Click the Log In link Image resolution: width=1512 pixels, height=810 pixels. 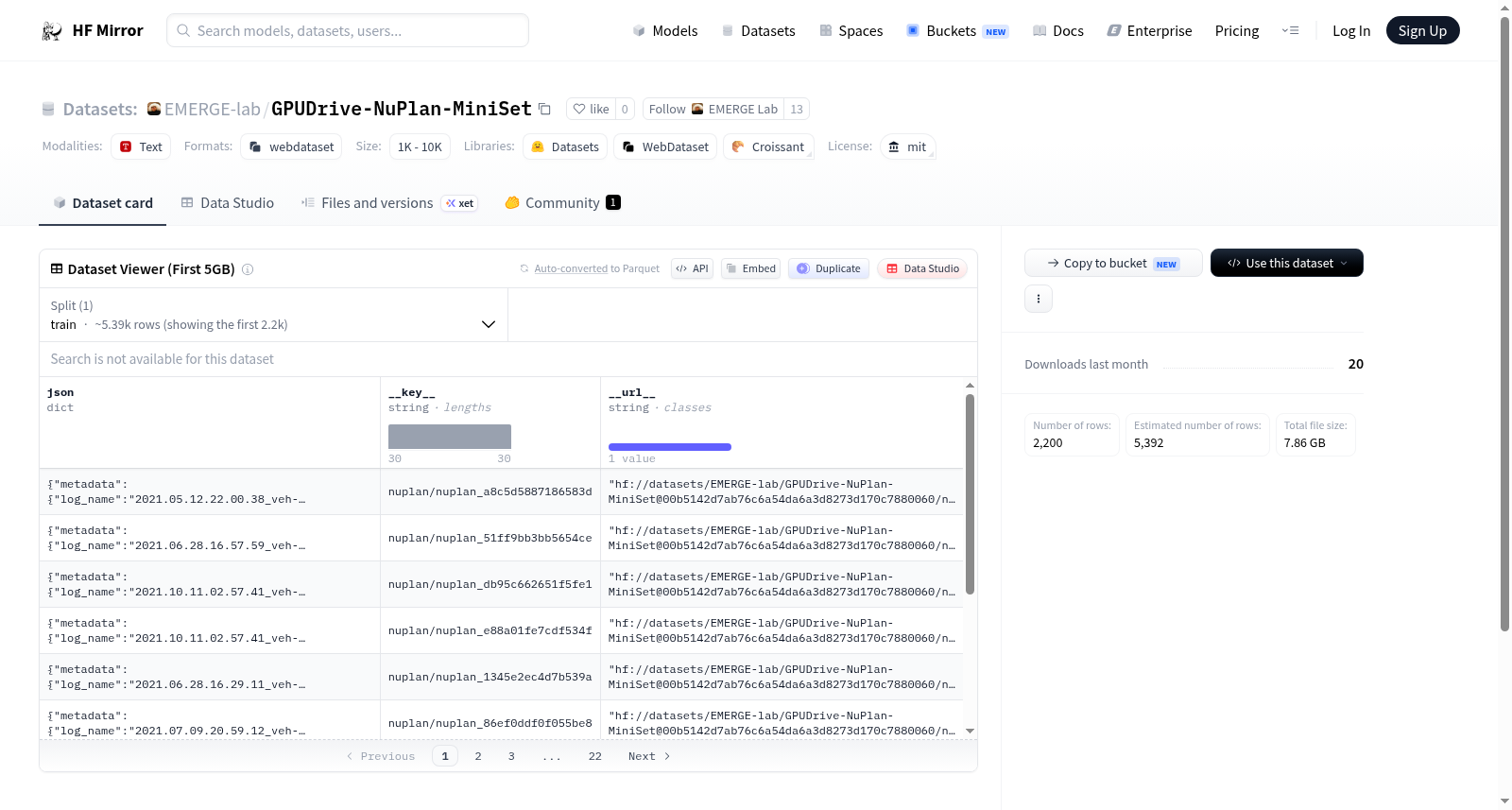click(x=1351, y=31)
